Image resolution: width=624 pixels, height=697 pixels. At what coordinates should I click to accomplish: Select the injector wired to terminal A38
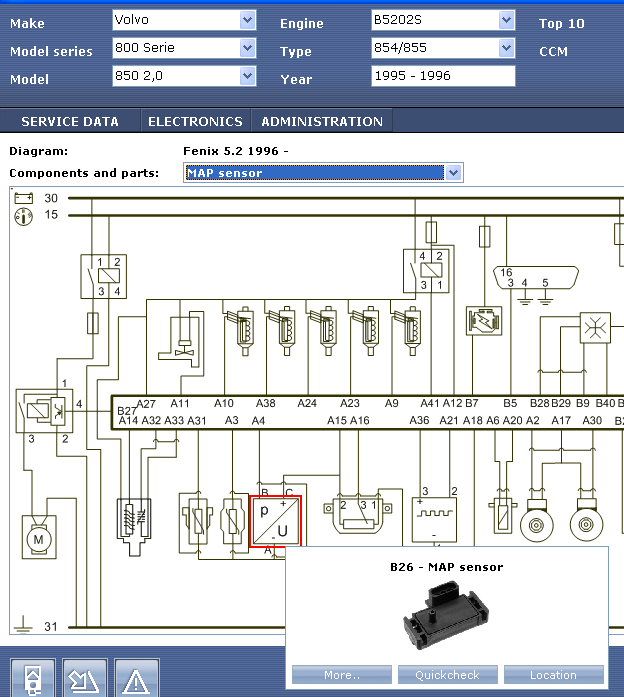pos(283,330)
